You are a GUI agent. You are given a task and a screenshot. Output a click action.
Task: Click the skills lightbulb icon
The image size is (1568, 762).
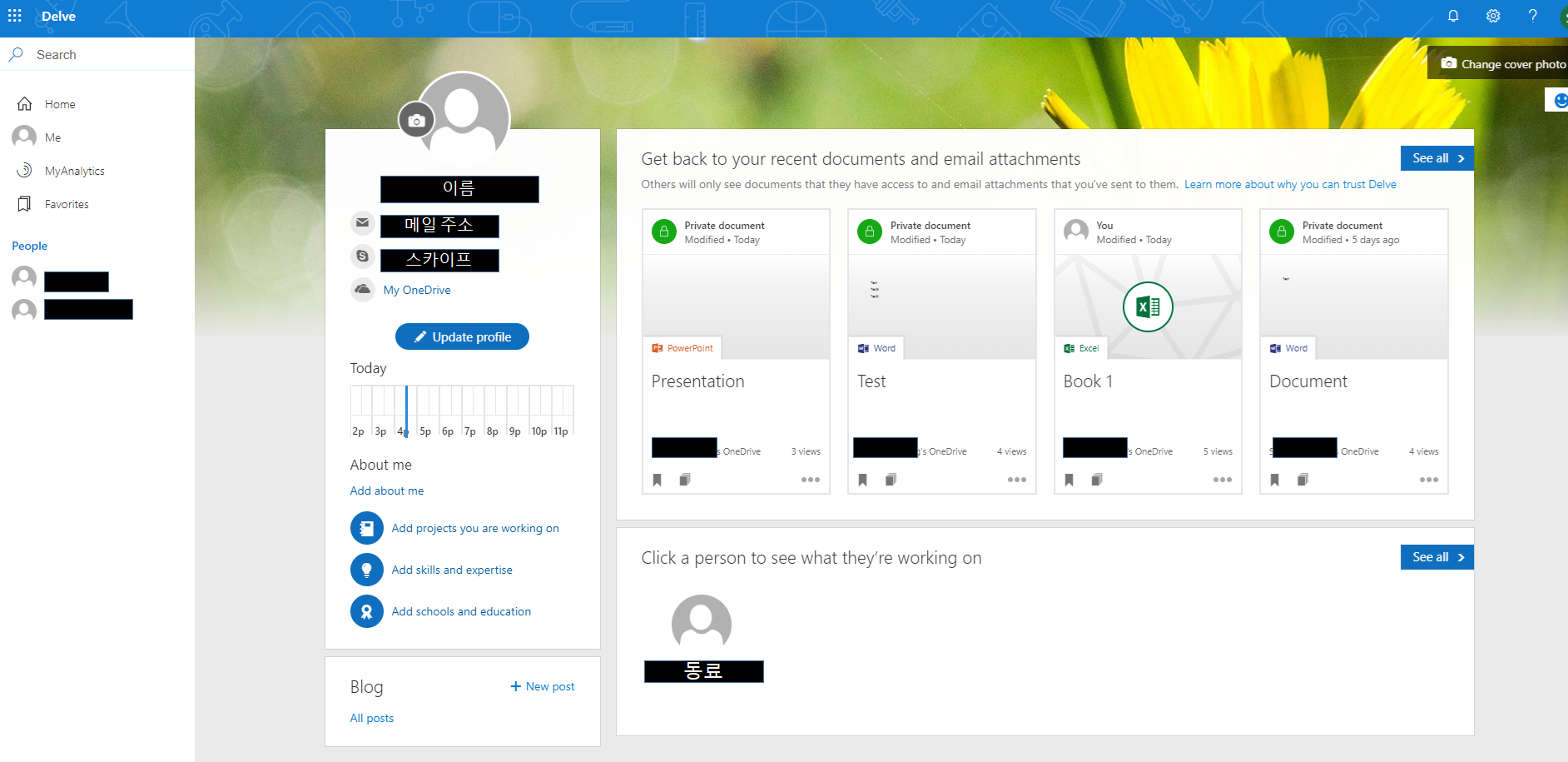point(366,570)
